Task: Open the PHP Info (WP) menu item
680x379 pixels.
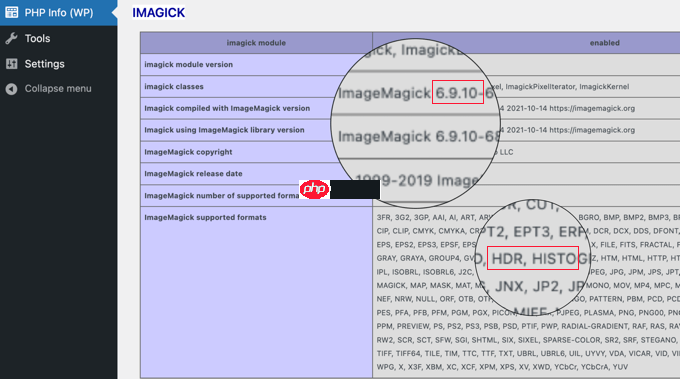Action: [x=59, y=13]
